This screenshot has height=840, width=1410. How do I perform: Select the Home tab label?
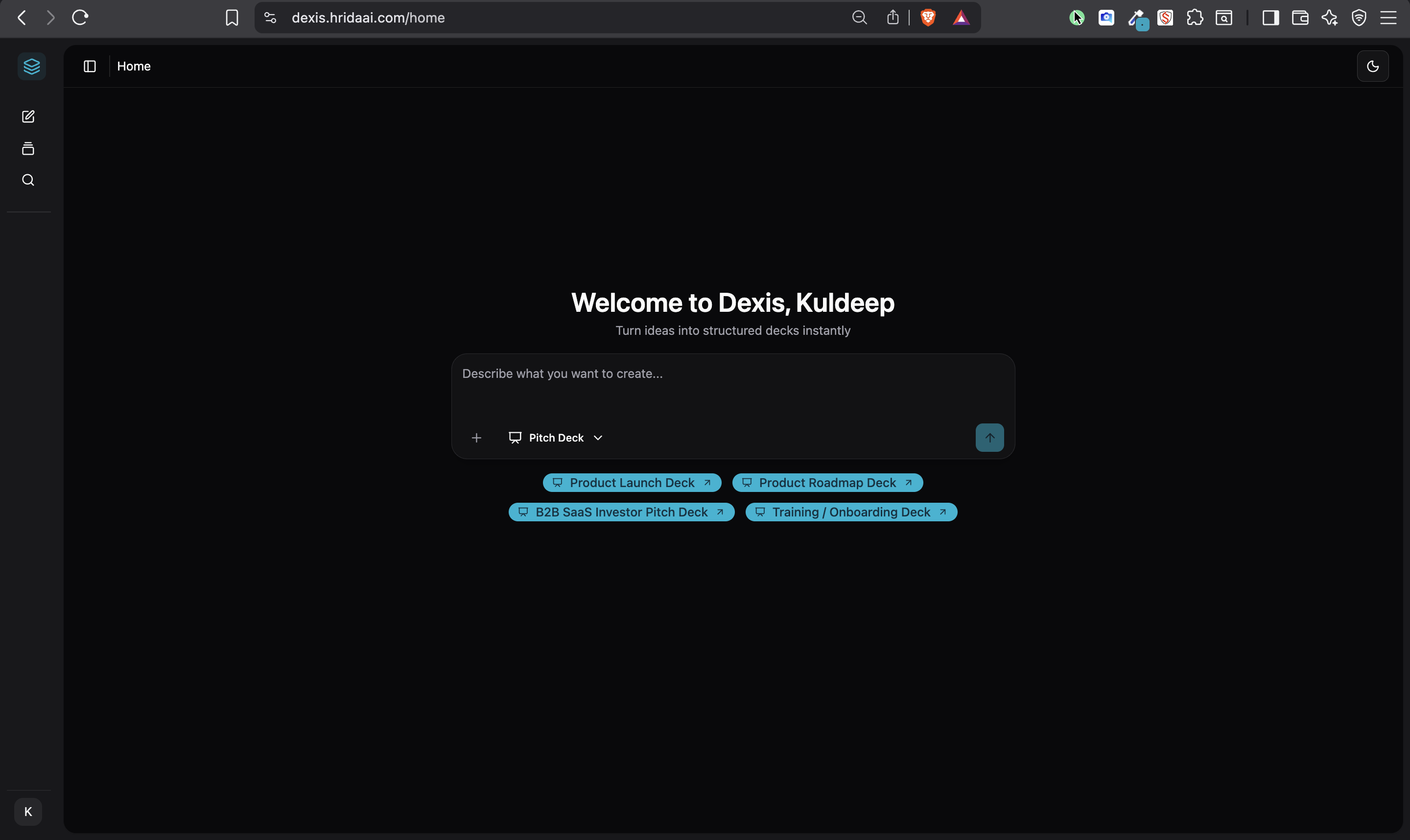click(134, 66)
